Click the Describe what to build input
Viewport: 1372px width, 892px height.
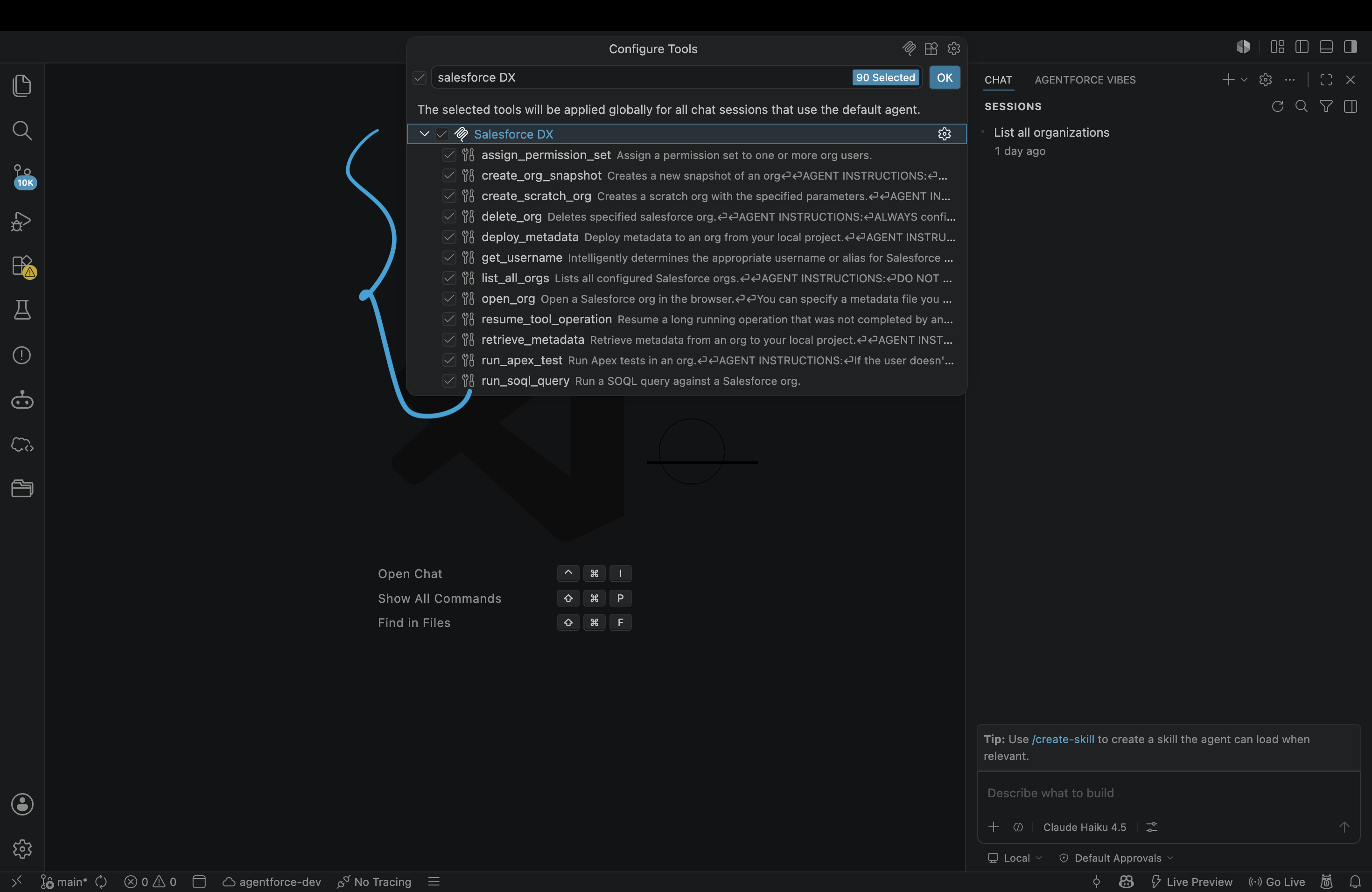point(1168,793)
